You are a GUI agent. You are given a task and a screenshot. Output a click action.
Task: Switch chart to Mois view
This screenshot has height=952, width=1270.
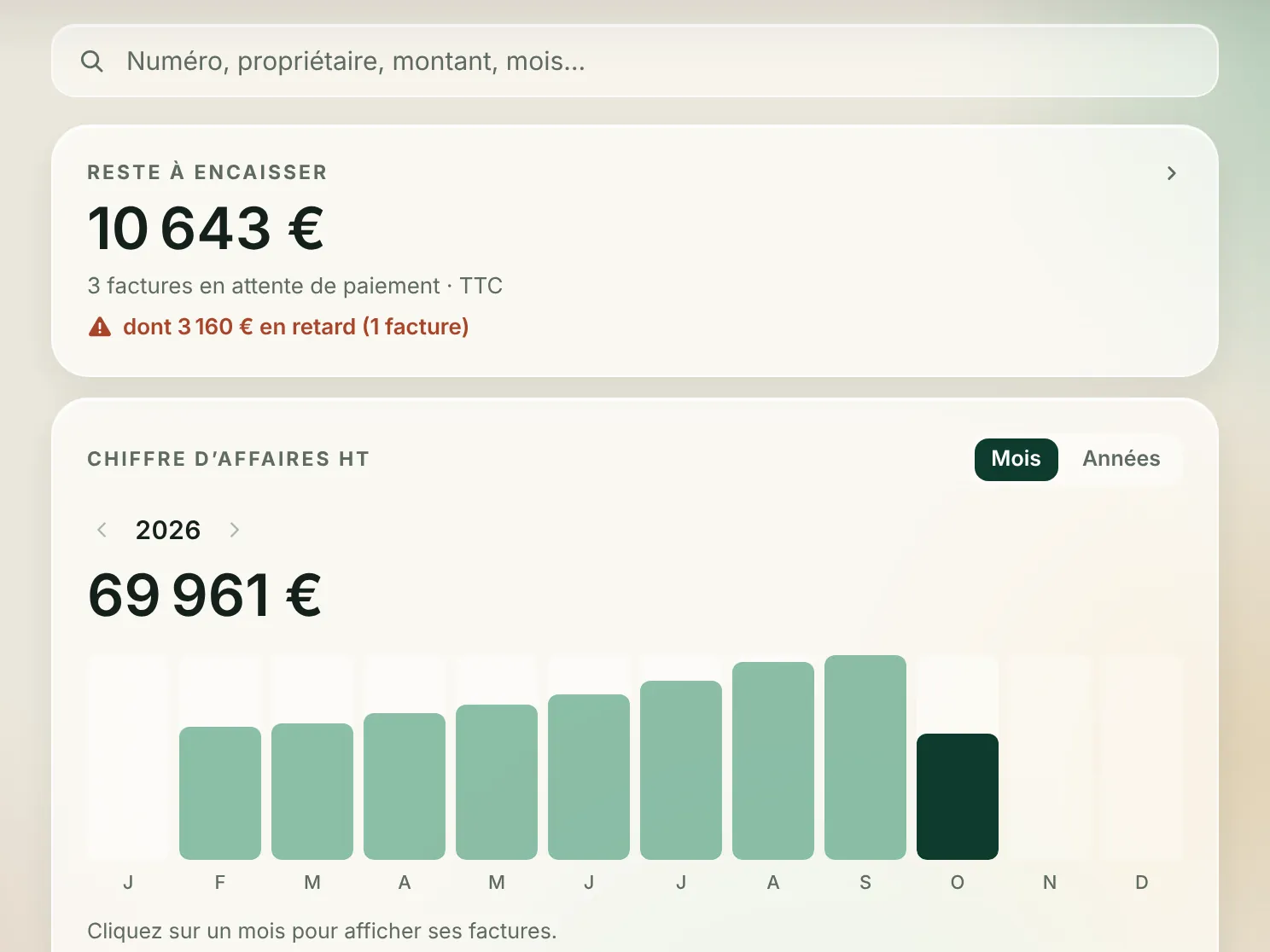pyautogui.click(x=1016, y=459)
